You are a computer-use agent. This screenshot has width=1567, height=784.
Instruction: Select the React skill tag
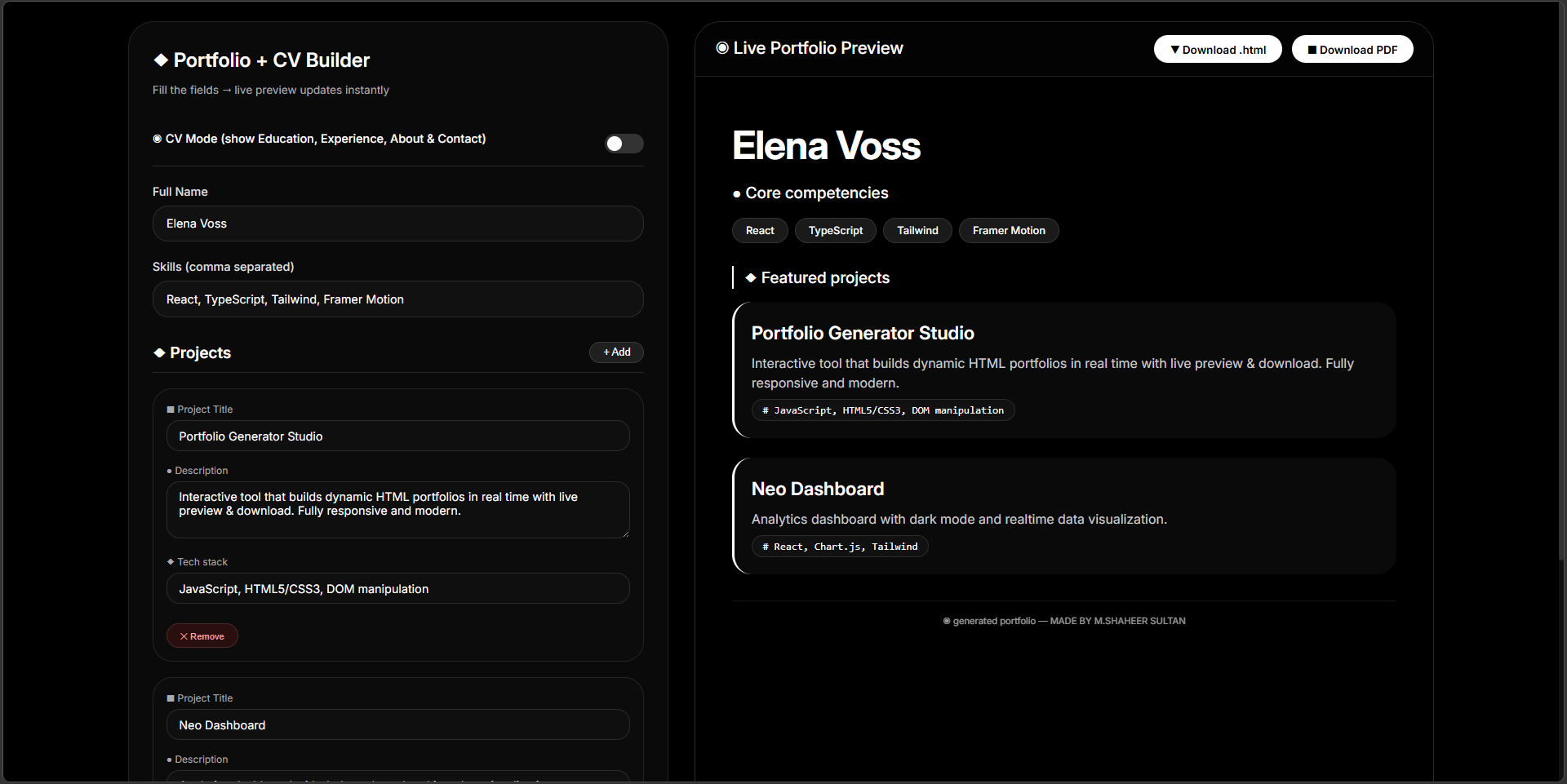coord(759,230)
